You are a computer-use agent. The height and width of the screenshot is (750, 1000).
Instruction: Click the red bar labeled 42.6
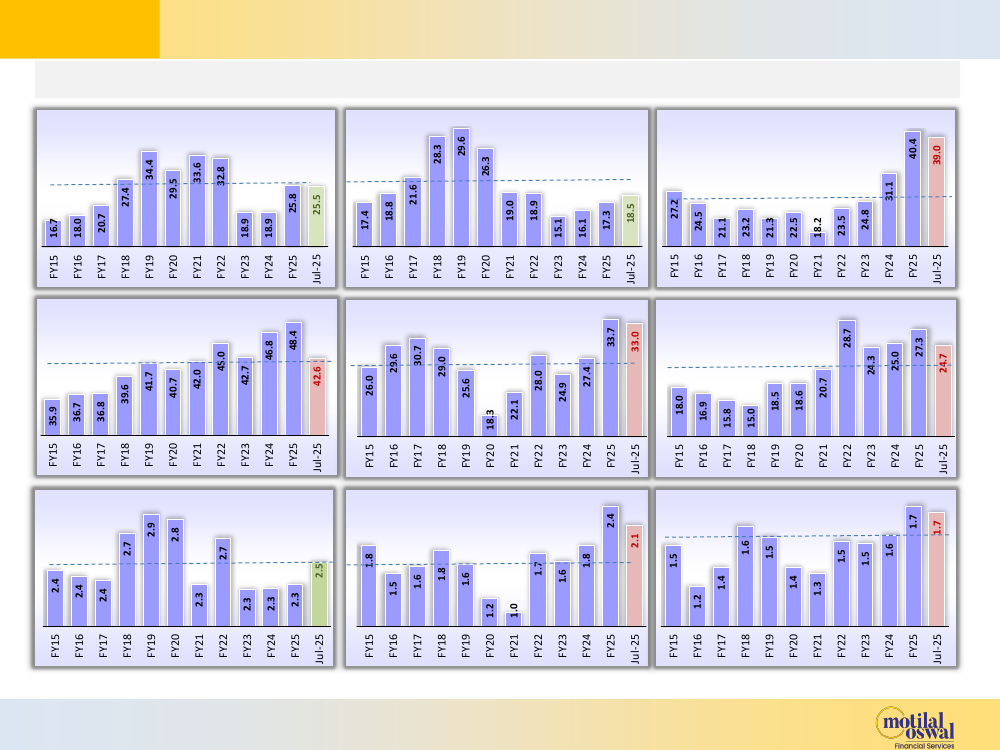coord(317,396)
